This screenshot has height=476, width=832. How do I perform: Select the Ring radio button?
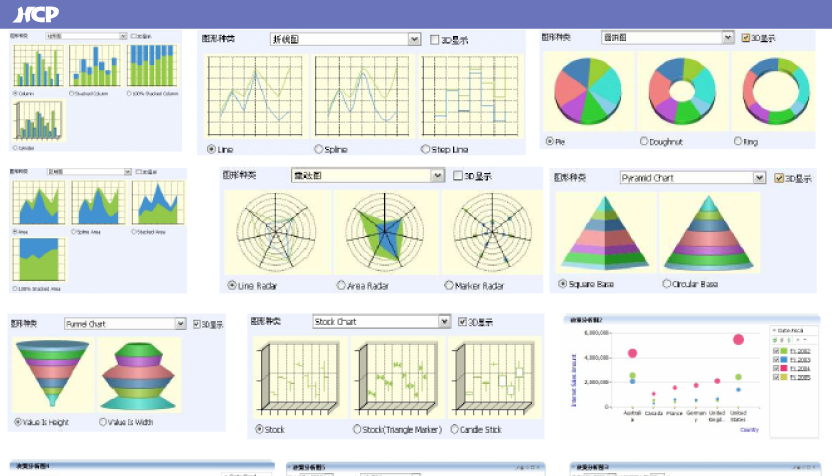[738, 142]
